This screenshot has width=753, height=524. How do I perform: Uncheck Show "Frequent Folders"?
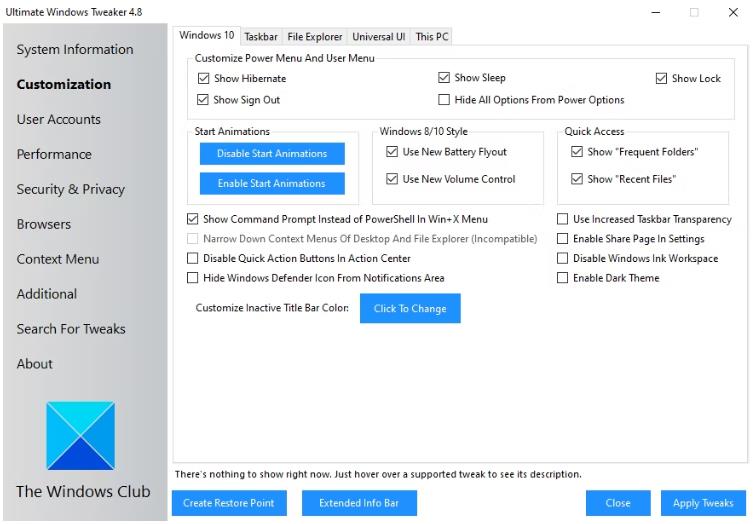577,152
